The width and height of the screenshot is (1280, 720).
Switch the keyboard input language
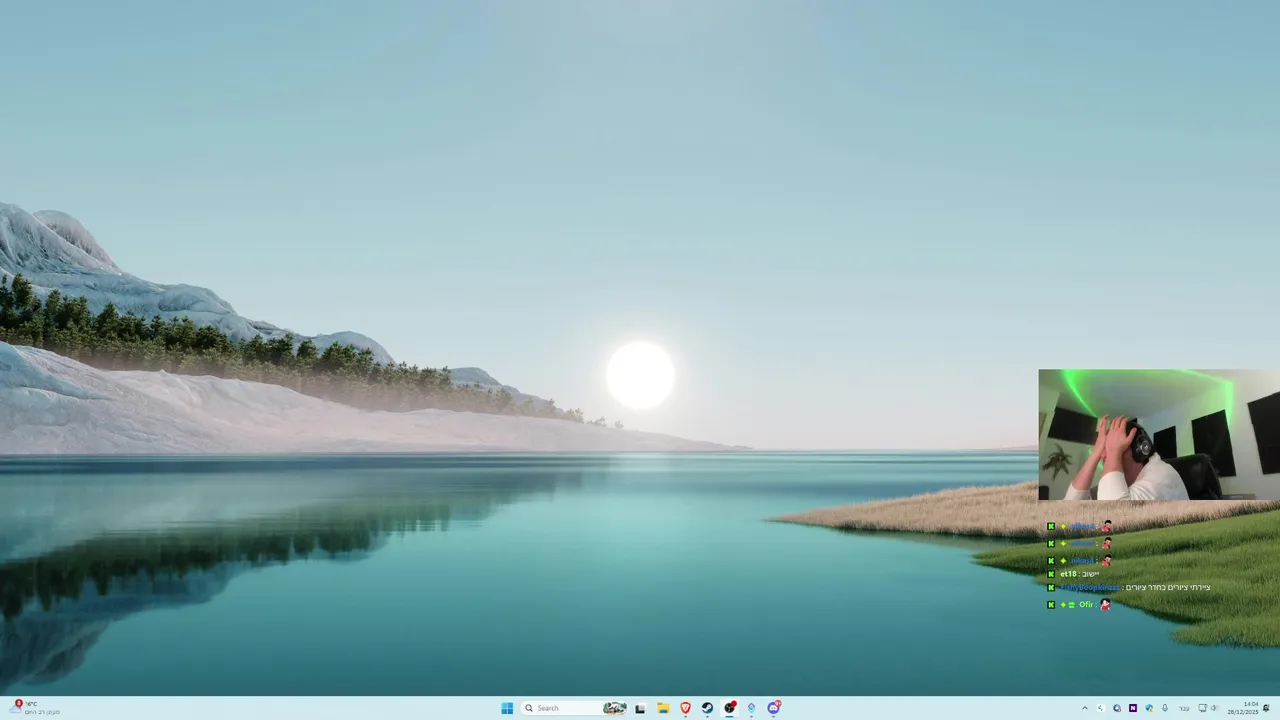click(1184, 708)
